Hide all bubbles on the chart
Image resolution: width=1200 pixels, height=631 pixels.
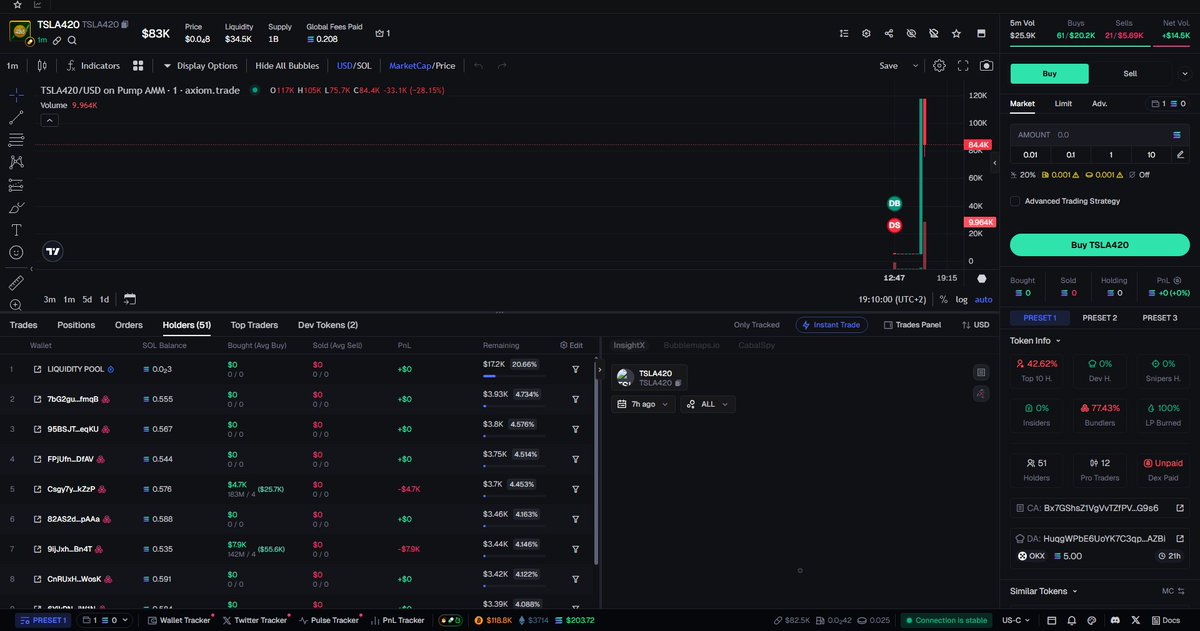pos(287,66)
